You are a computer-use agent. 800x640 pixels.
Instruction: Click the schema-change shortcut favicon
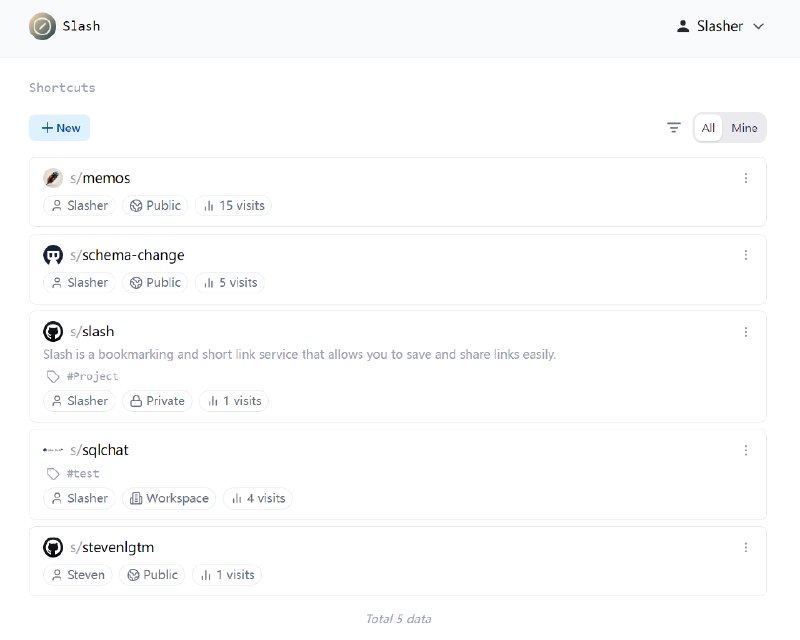[53, 255]
